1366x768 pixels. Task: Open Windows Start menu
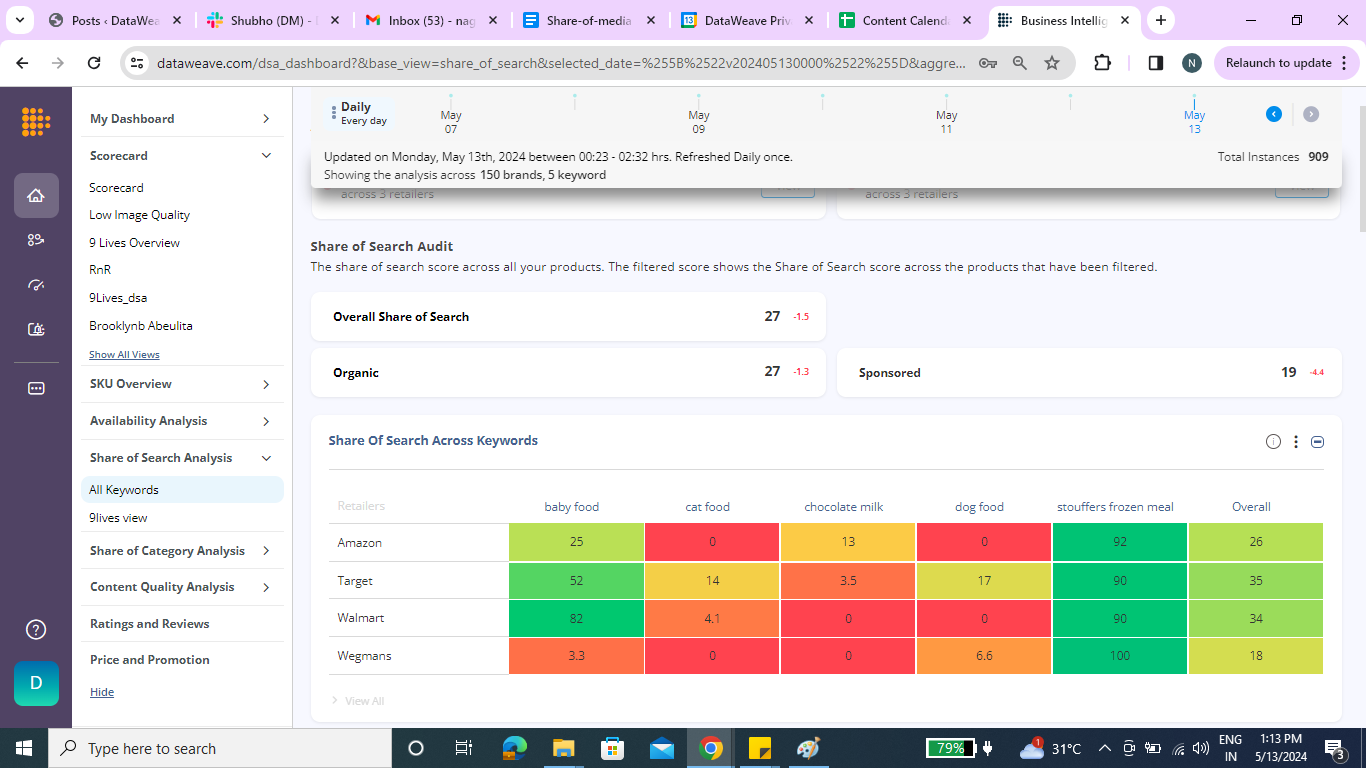[24, 748]
